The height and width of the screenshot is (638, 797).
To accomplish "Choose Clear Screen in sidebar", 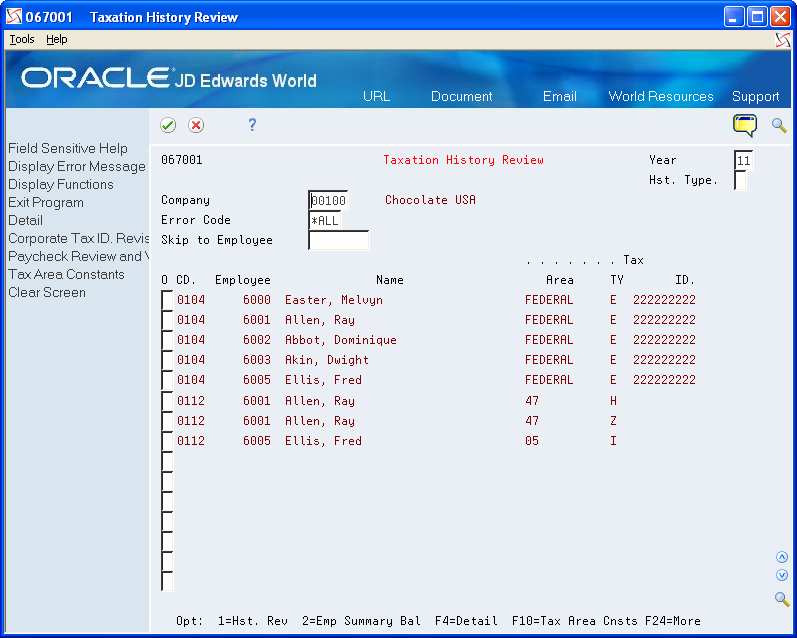I will pos(47,292).
